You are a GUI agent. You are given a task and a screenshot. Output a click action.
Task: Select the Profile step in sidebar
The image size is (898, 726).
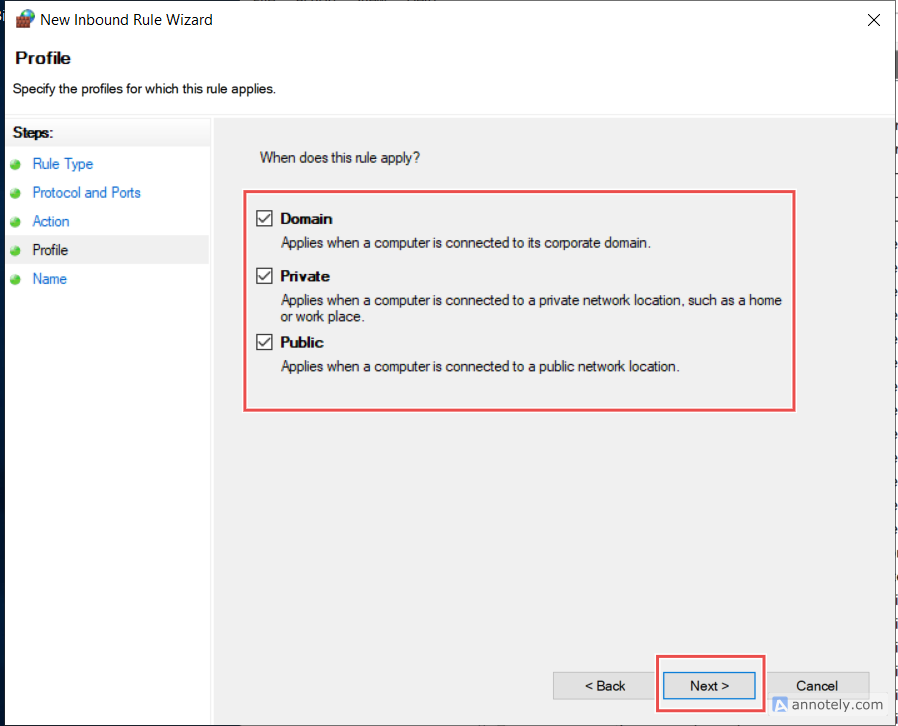click(50, 250)
